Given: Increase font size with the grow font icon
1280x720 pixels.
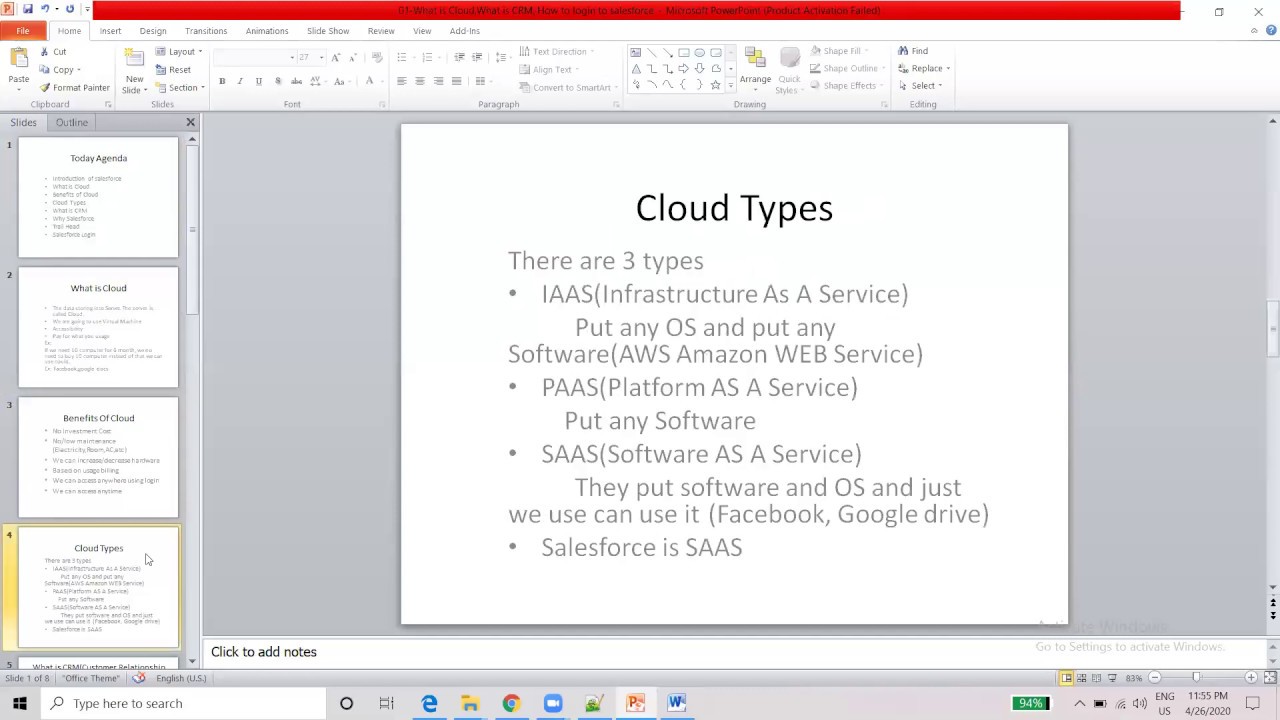Looking at the screenshot, I should click(335, 57).
